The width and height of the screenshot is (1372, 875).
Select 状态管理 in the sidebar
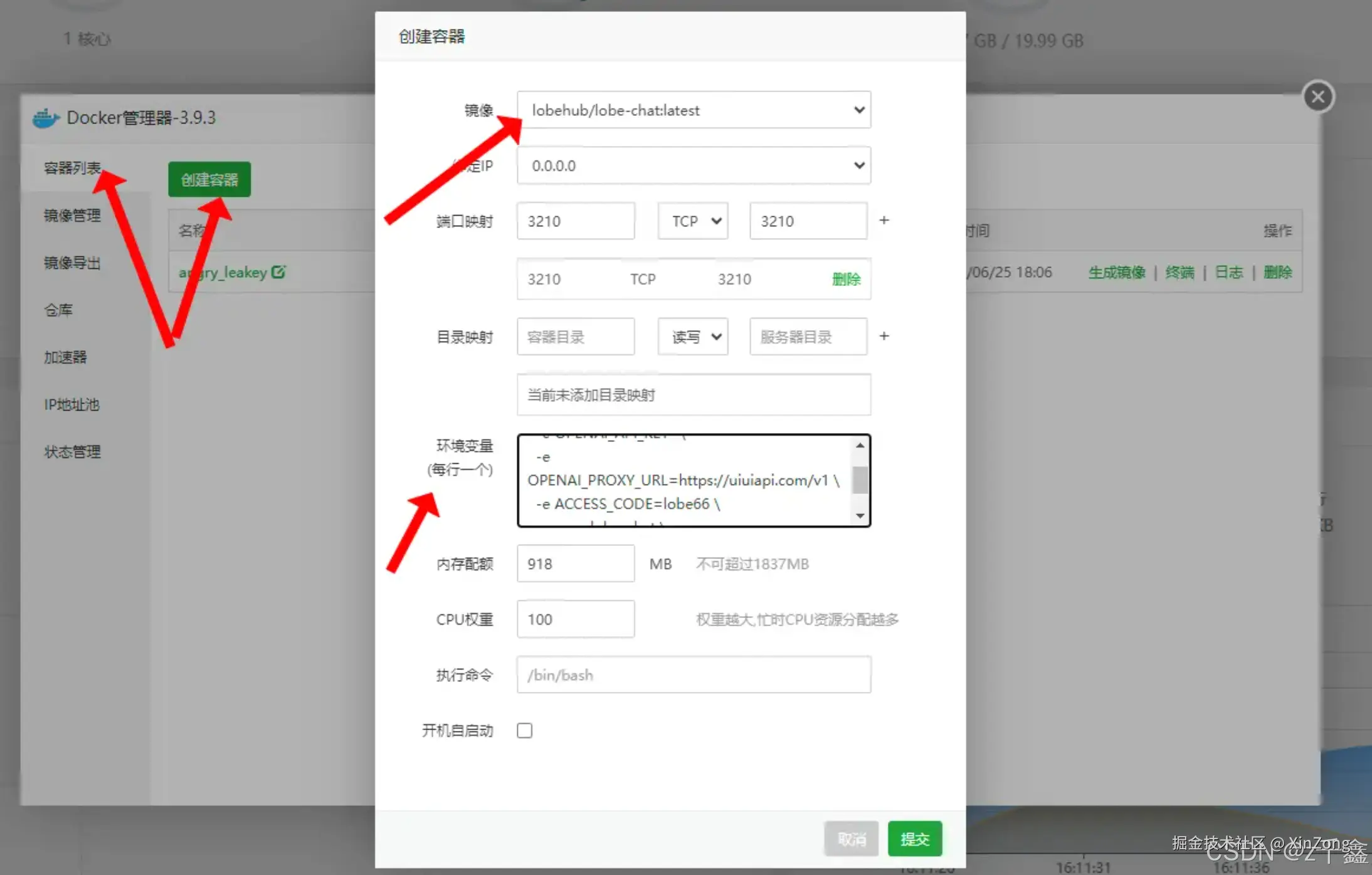[71, 451]
